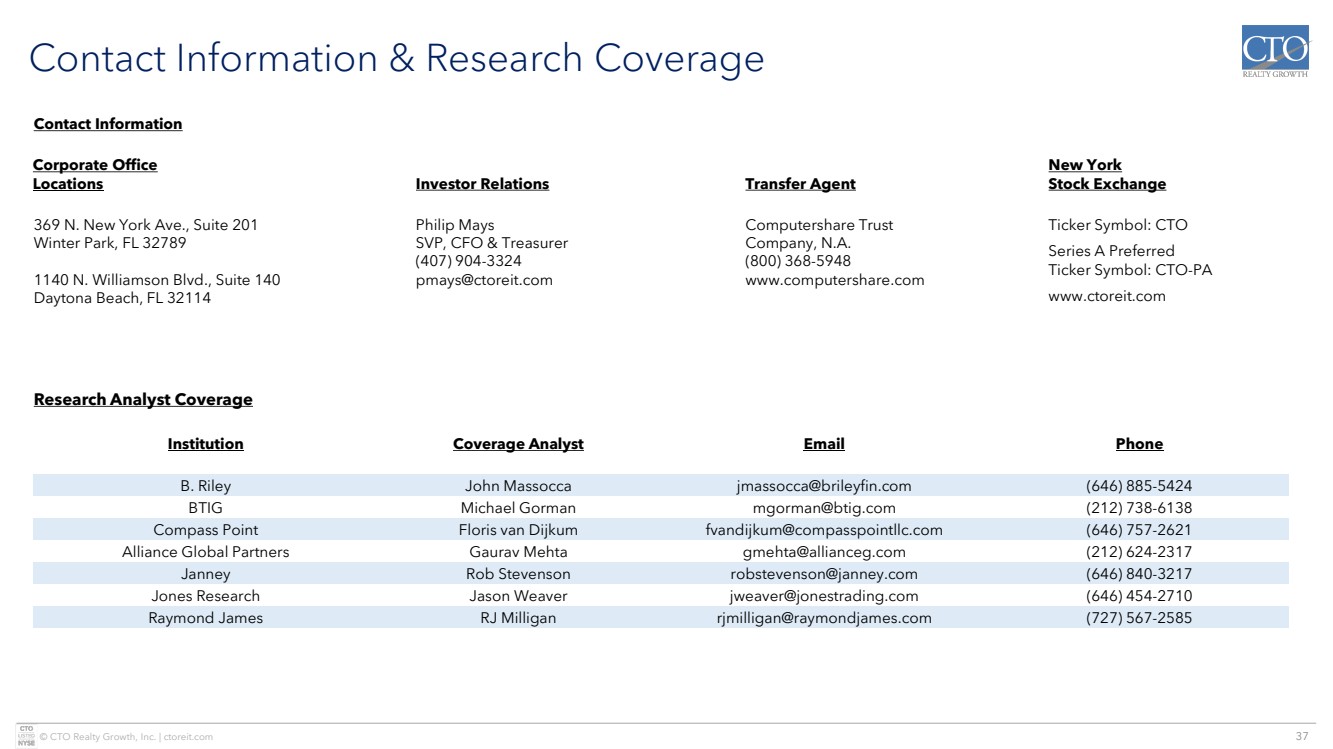Click the ctoreit.com text in footer

pos(188,737)
